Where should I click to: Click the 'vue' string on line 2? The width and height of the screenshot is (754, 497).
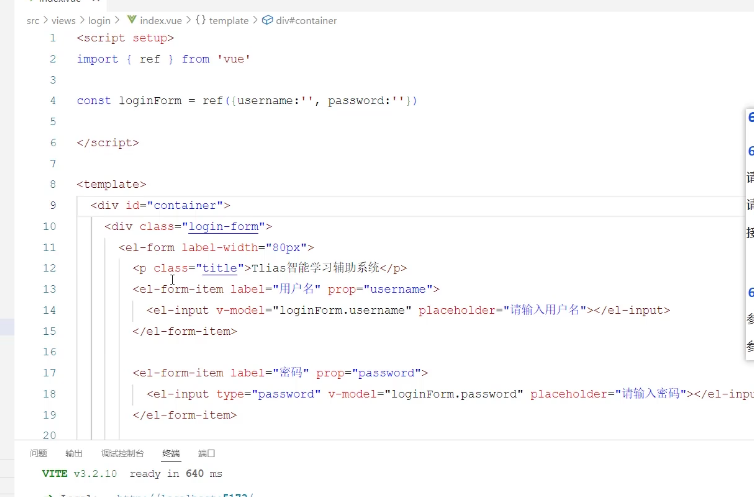coord(234,59)
